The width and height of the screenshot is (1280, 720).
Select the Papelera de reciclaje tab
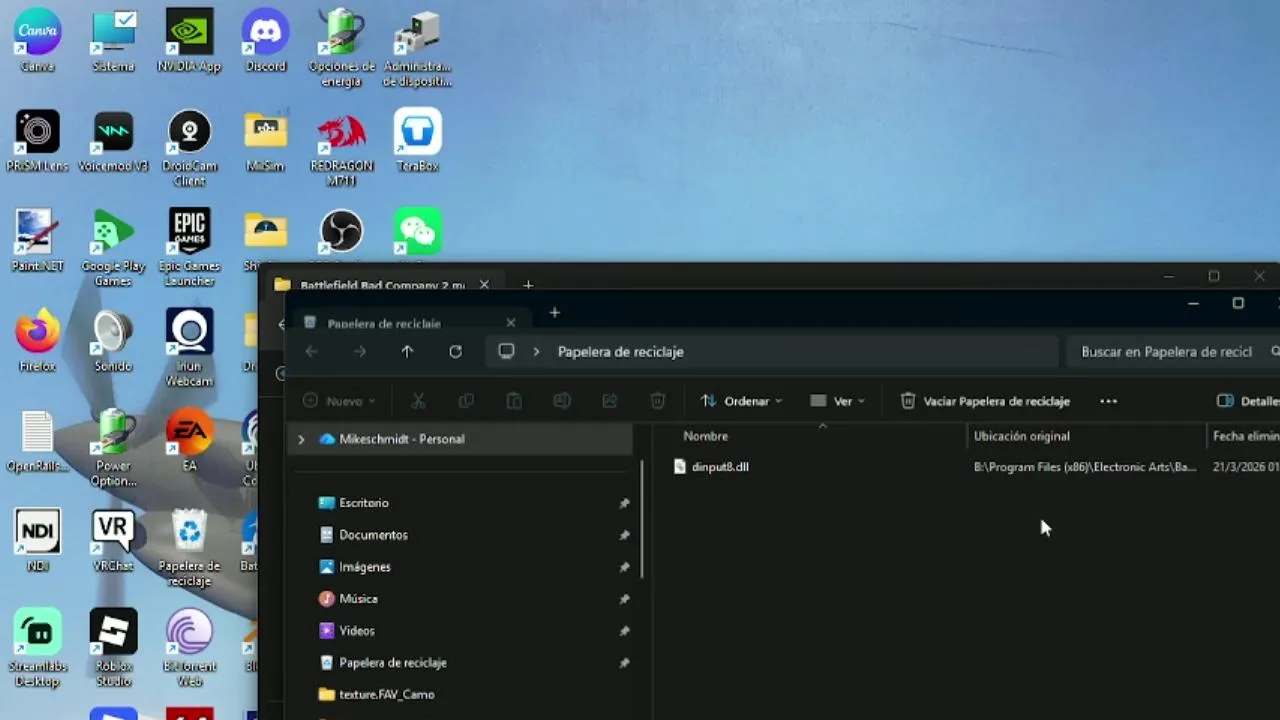pos(410,323)
